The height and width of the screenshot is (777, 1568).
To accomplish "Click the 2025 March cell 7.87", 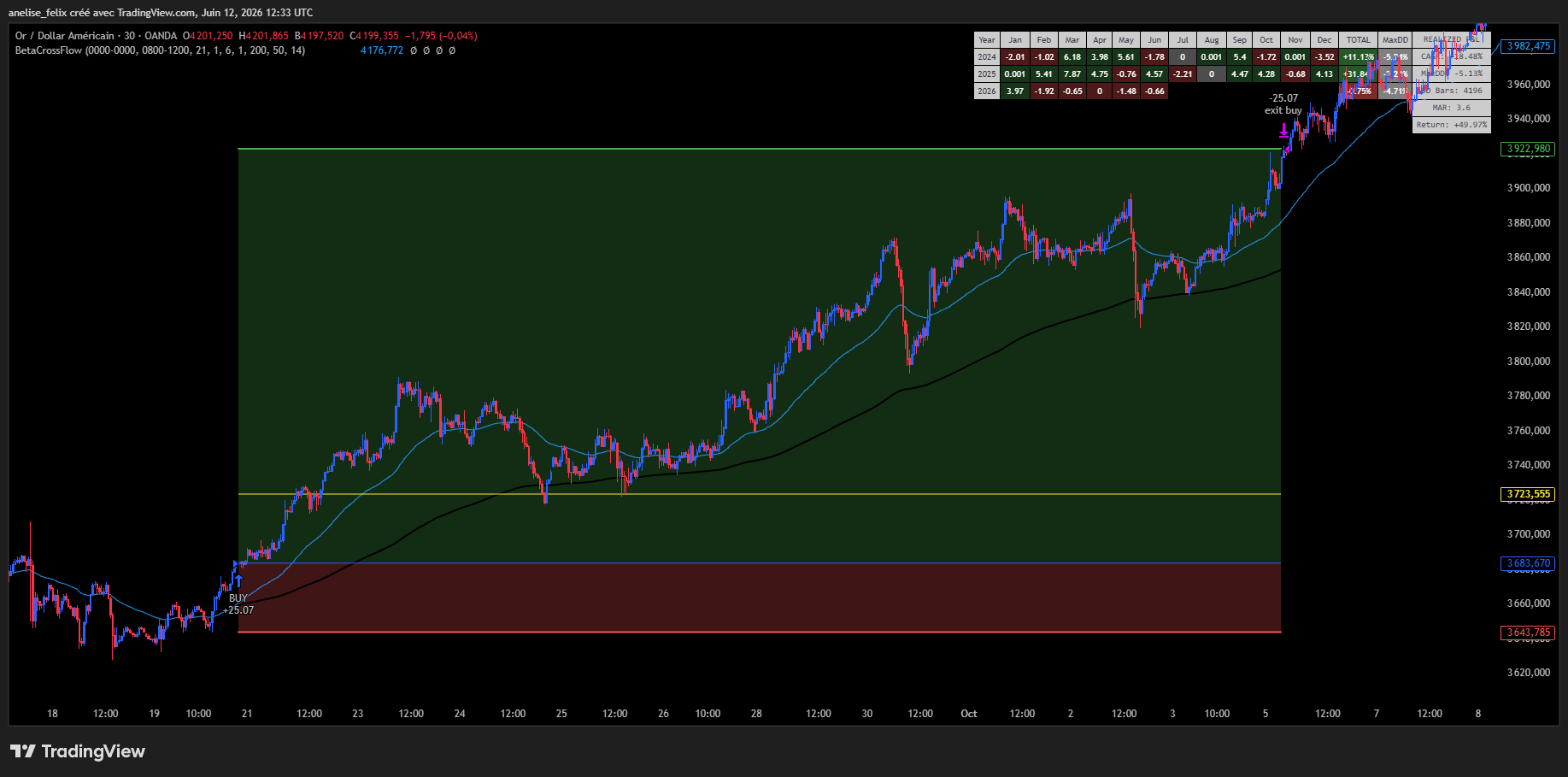I will [1072, 74].
